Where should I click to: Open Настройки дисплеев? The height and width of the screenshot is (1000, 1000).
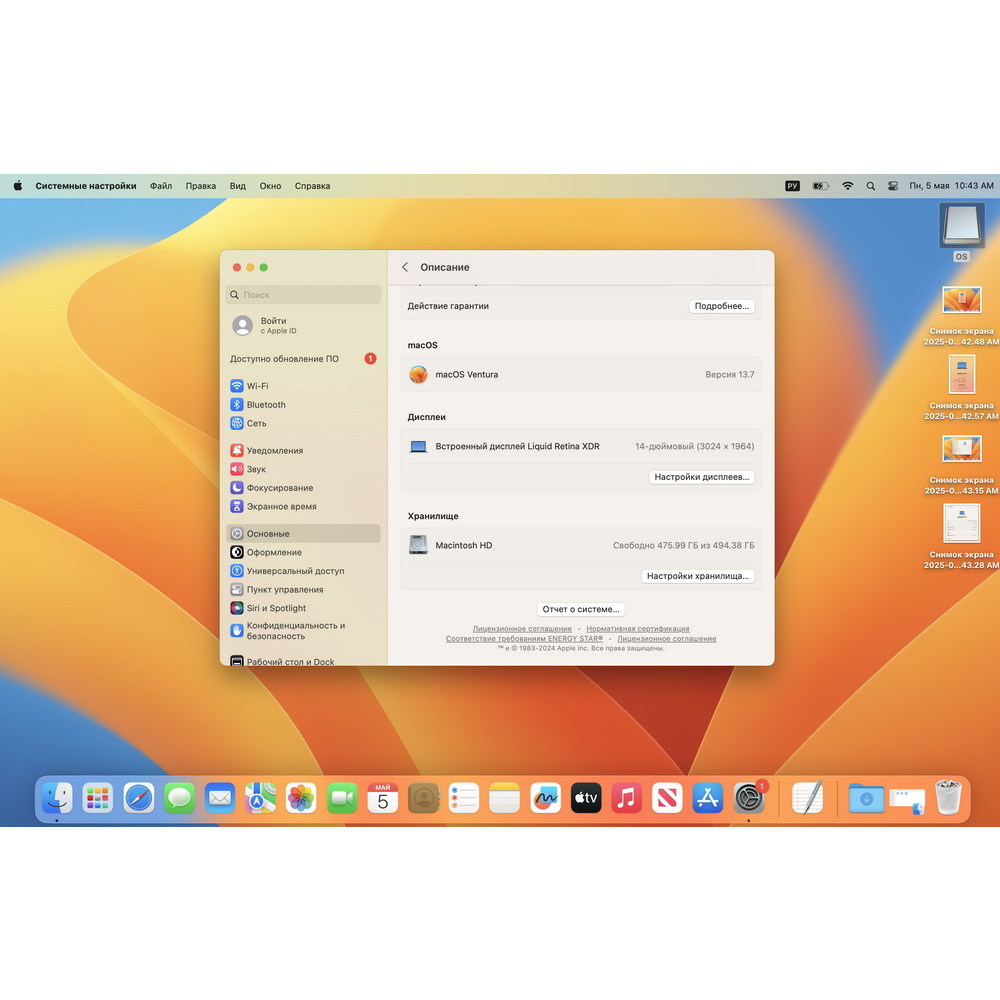702,477
